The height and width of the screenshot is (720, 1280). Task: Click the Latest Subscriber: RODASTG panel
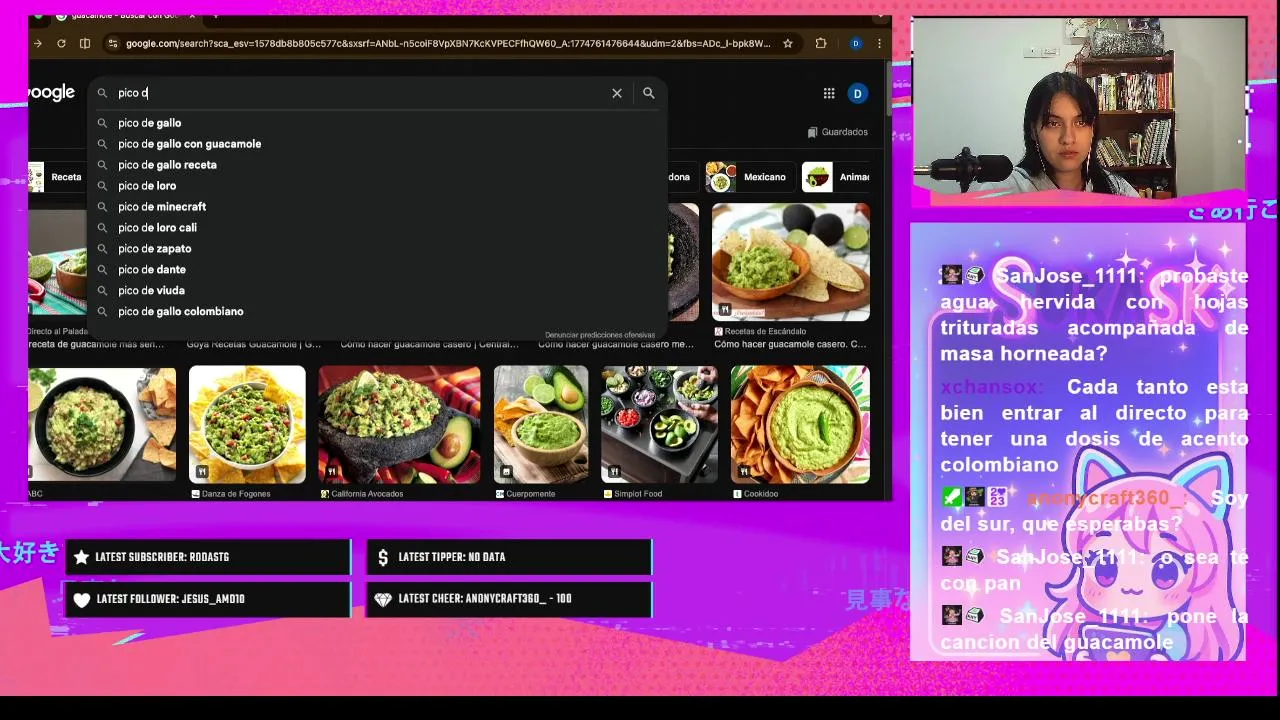click(208, 557)
